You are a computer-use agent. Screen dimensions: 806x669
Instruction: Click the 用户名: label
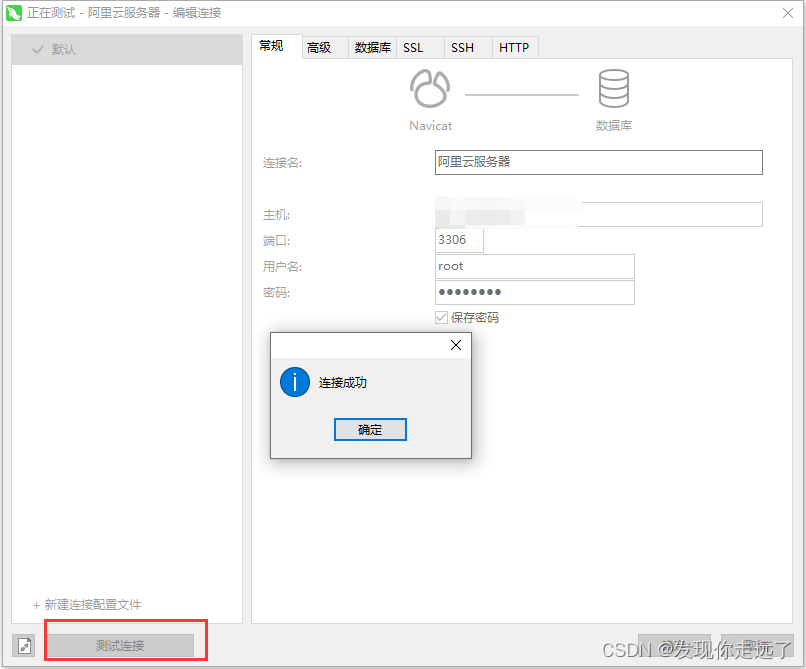(282, 267)
